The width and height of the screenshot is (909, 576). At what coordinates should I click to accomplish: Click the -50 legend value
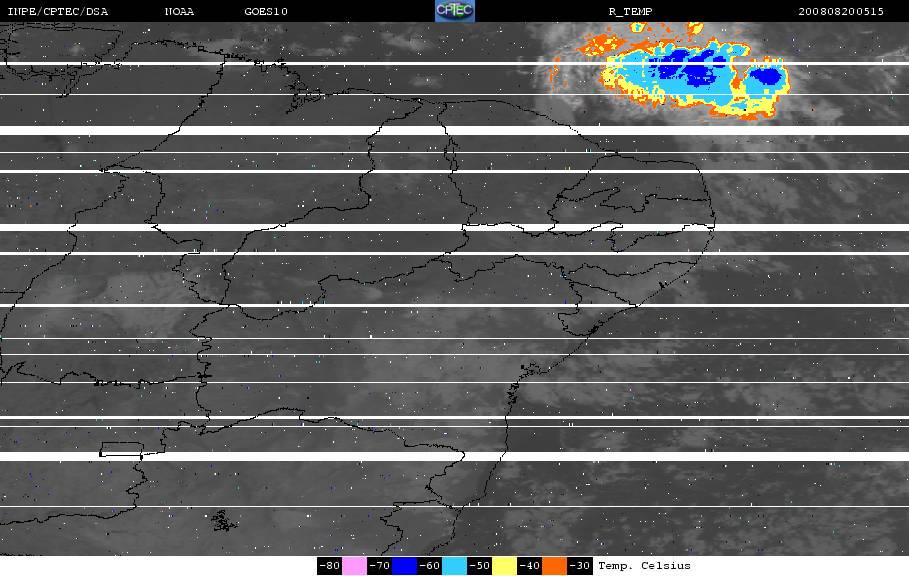(479, 566)
